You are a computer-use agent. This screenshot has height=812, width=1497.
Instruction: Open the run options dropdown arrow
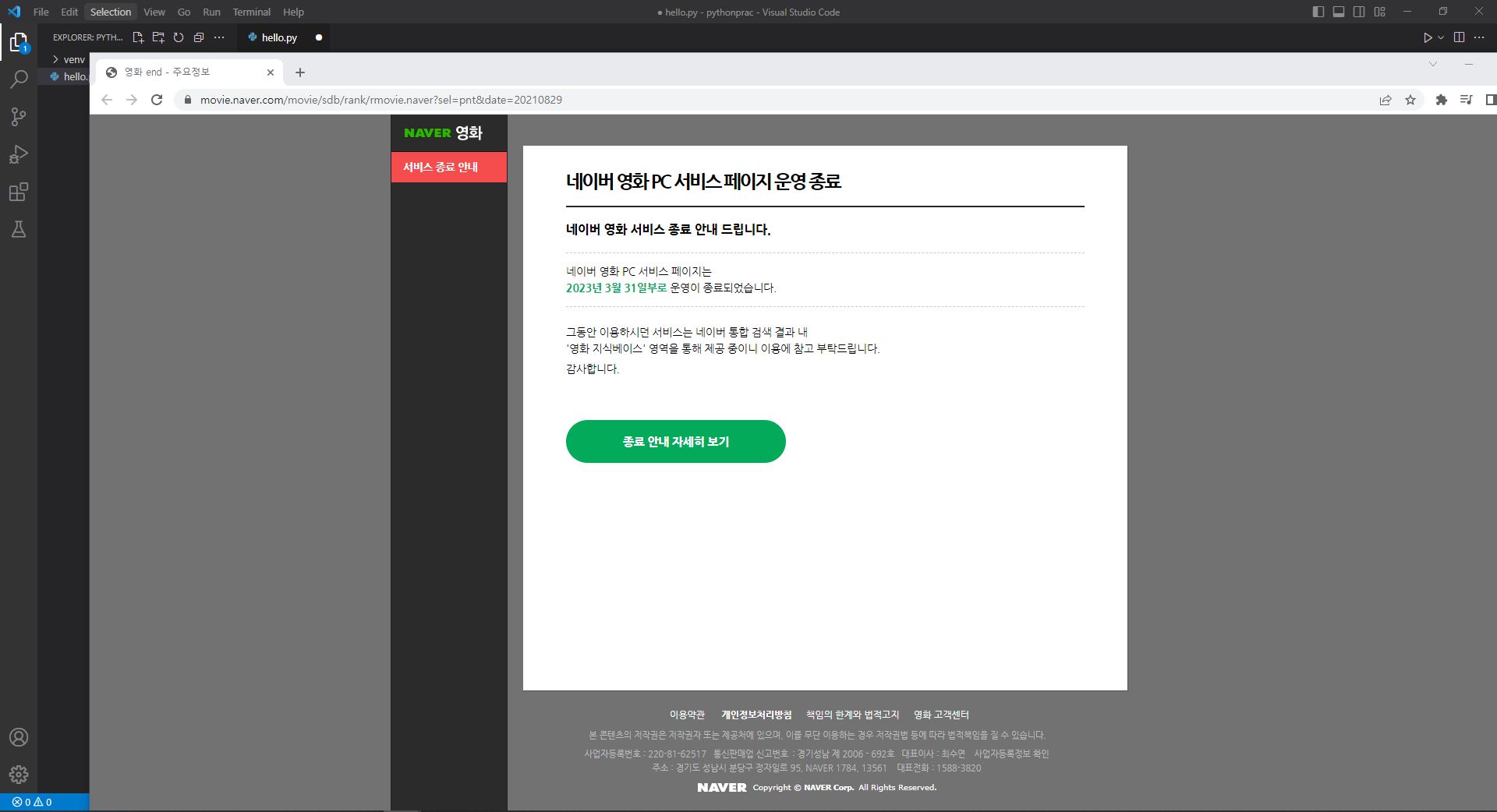(x=1441, y=37)
